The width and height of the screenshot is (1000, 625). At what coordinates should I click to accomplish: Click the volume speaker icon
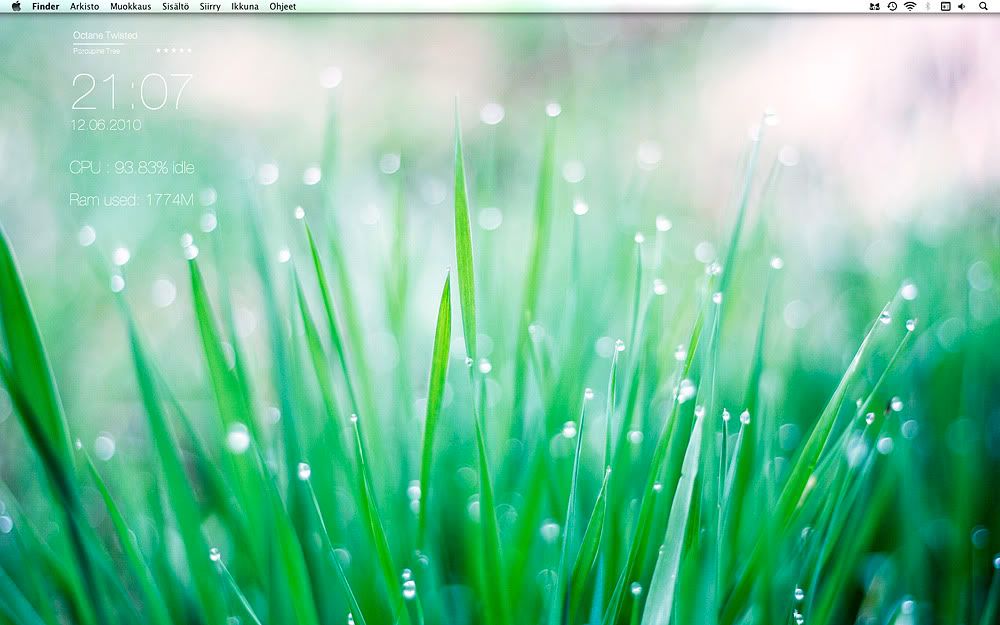click(962, 6)
